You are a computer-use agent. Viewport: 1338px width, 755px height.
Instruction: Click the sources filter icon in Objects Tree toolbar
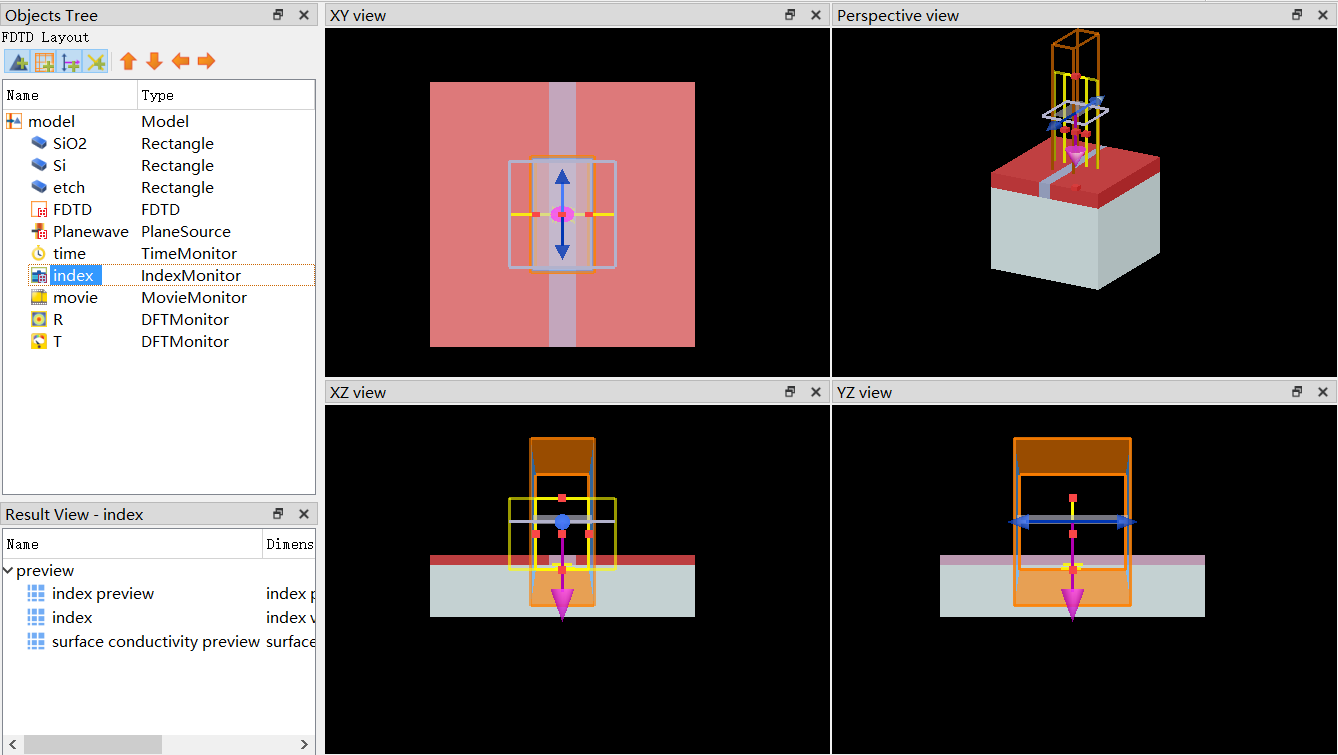click(70, 61)
